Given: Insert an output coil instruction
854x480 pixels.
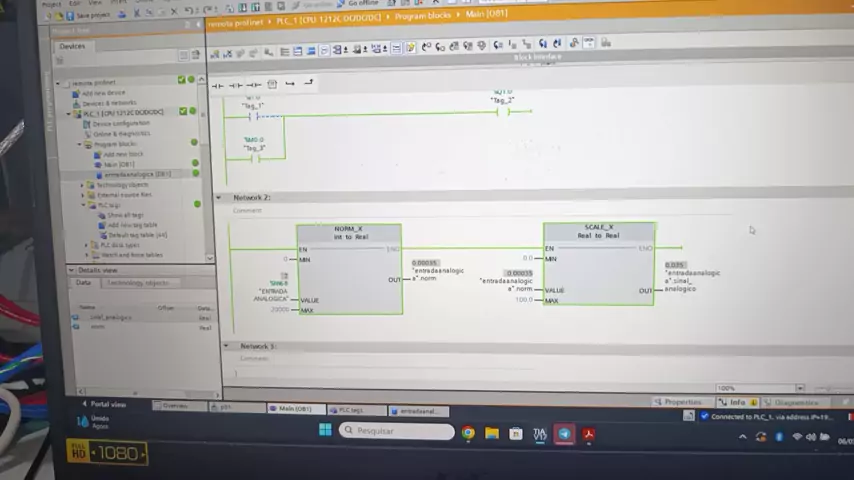Looking at the screenshot, I should (x=253, y=85).
